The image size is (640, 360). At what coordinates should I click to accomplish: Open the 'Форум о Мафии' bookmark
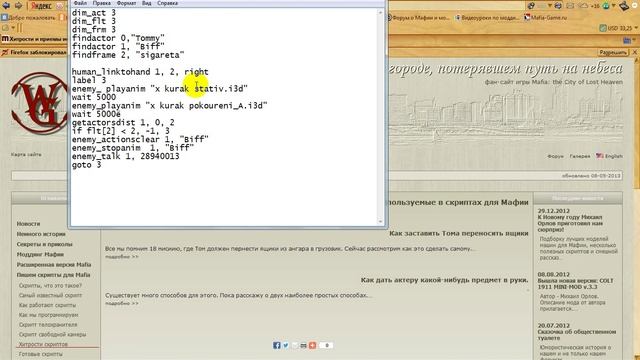pos(418,18)
